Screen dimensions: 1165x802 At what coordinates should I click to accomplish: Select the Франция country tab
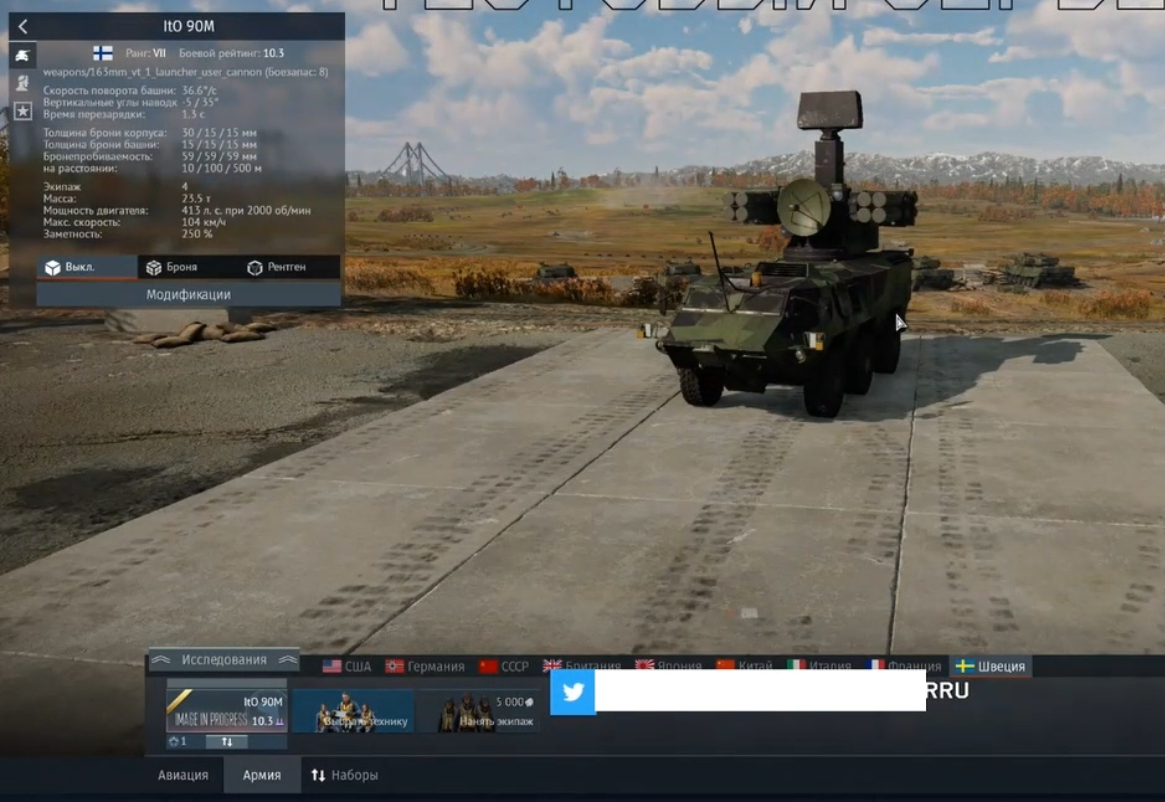tap(905, 665)
